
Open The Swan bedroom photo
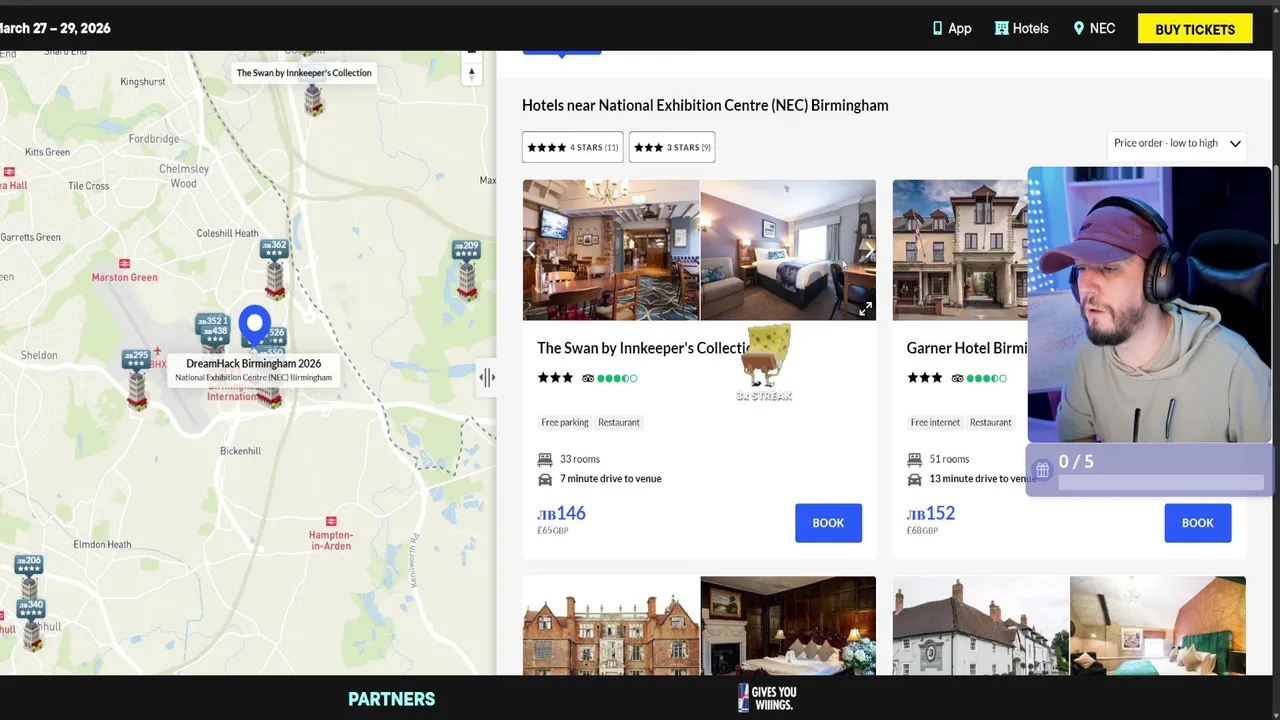788,250
